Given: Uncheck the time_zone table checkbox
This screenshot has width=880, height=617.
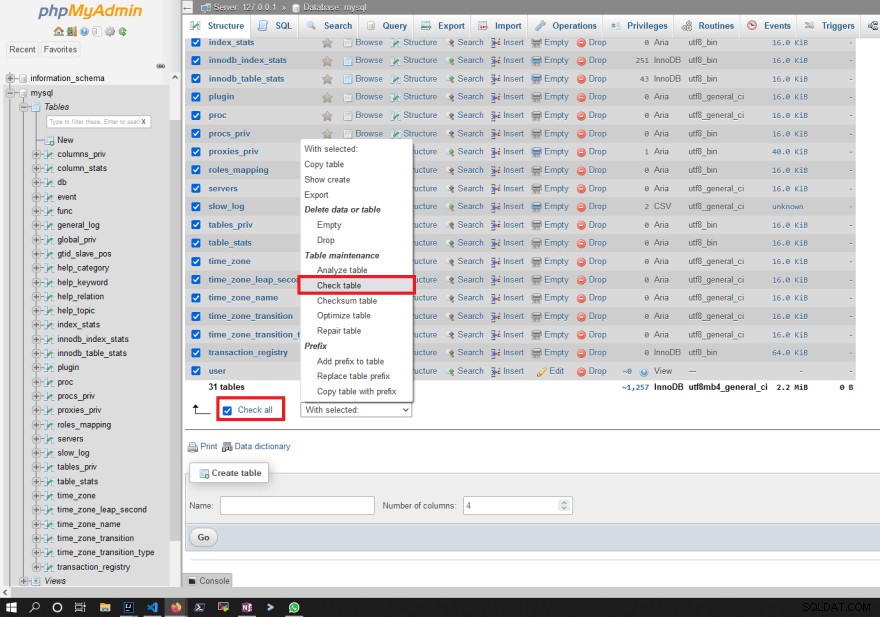Looking at the screenshot, I should (196, 261).
